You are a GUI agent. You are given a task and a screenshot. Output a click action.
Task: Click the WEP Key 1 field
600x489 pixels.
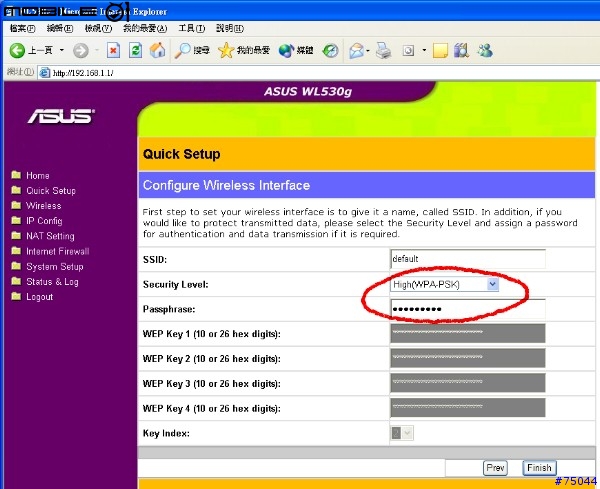(x=468, y=333)
